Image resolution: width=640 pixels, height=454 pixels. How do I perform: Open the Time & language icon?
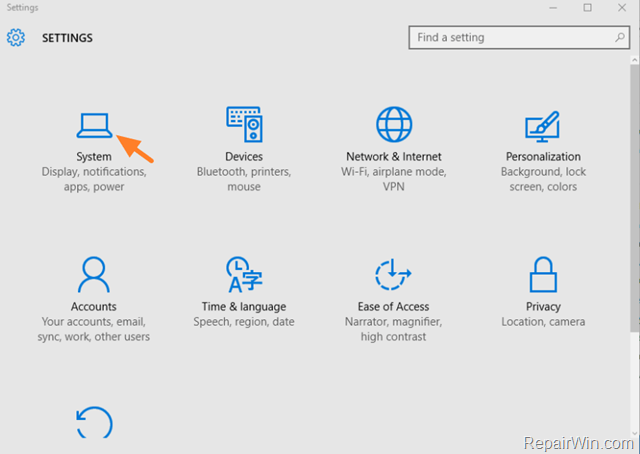tap(244, 274)
